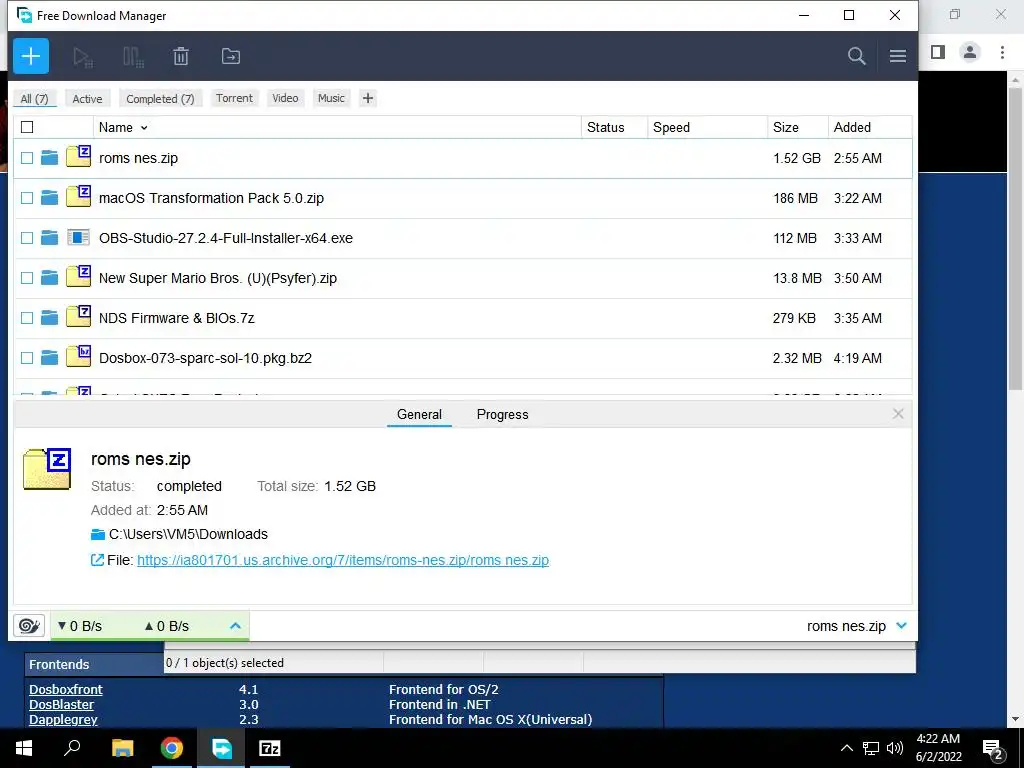Switch to Chrome from the taskbar
Viewport: 1024px width, 768px height.
(172, 748)
